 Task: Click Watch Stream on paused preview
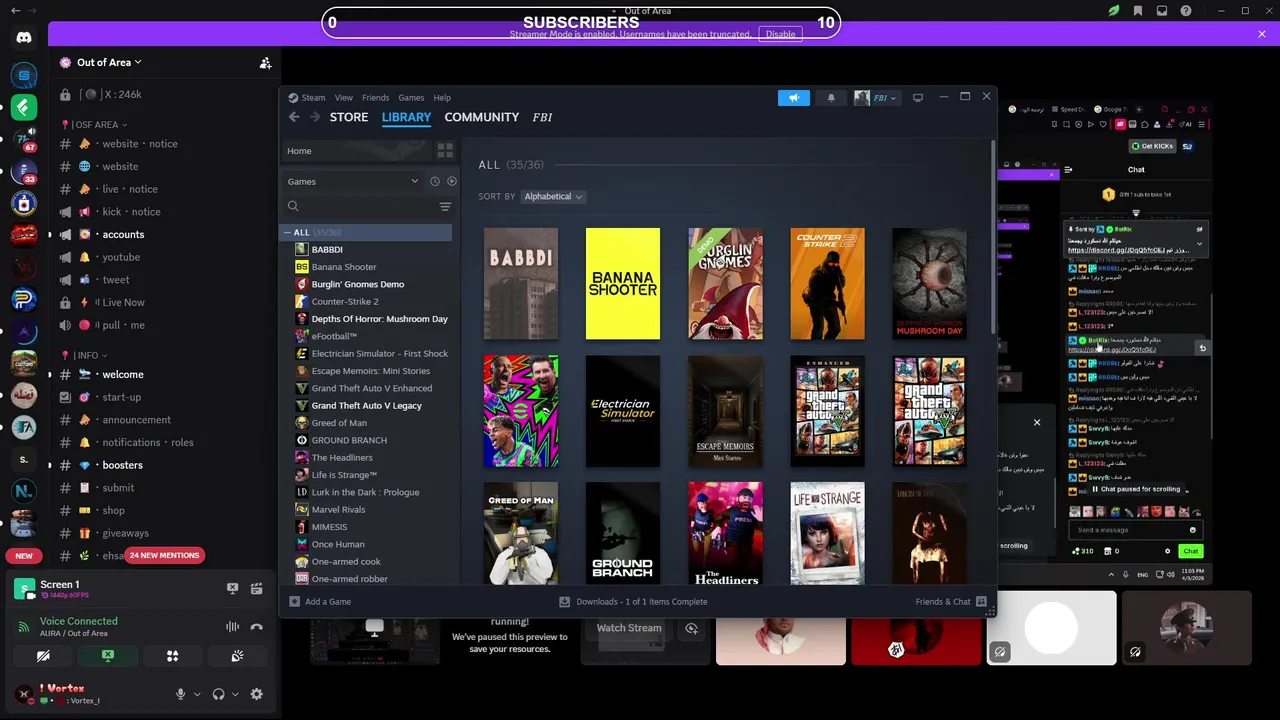pyautogui.click(x=629, y=628)
